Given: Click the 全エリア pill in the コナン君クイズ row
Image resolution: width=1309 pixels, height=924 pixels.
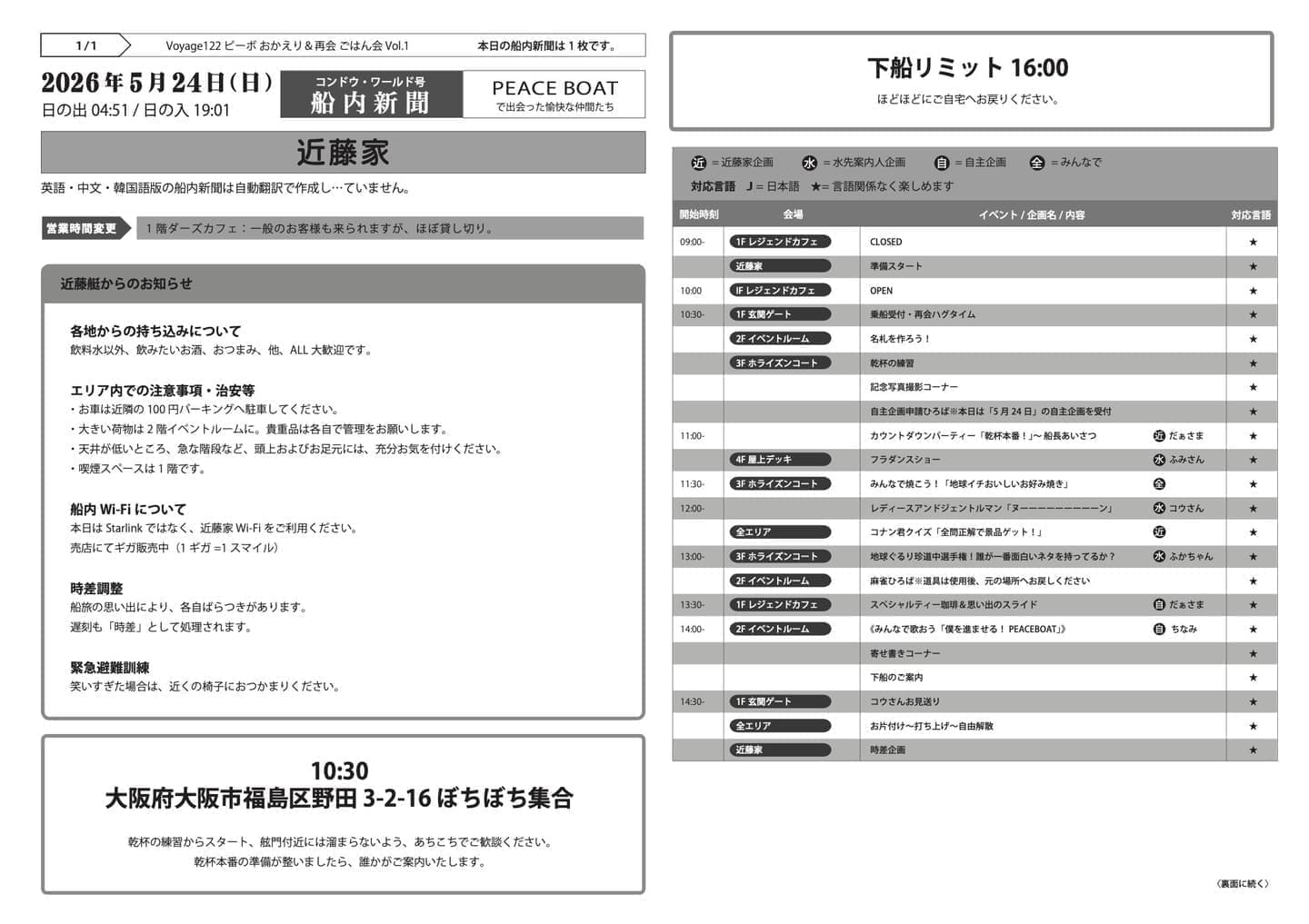Looking at the screenshot, I should coord(780,532).
